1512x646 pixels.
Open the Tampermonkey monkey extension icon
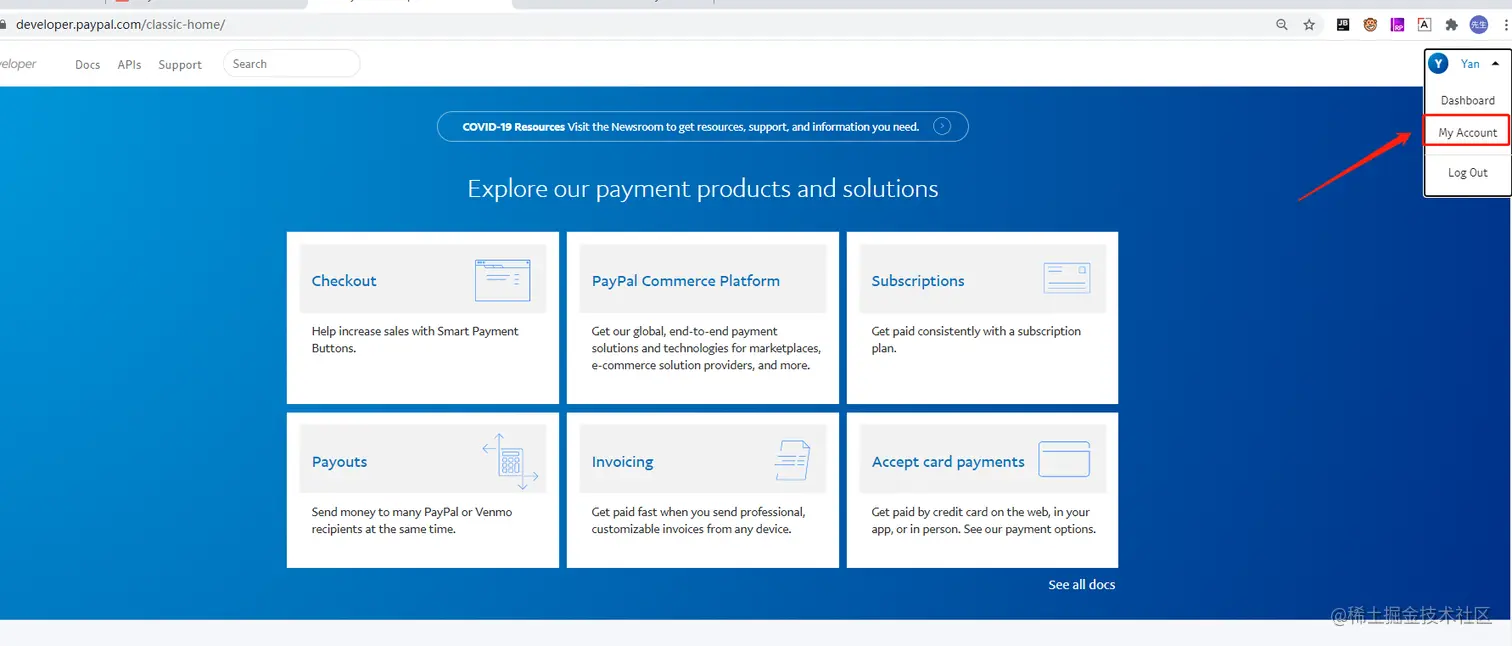[1370, 25]
